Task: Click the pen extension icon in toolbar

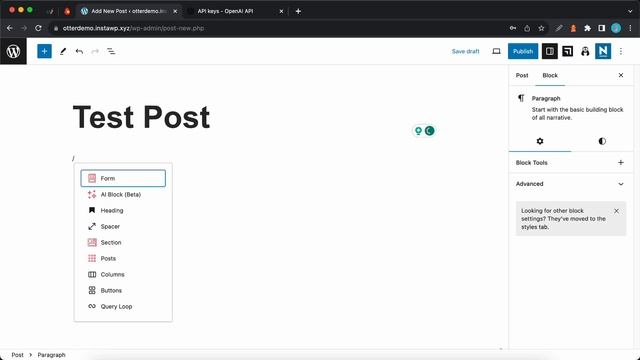Action: pyautogui.click(x=559, y=28)
